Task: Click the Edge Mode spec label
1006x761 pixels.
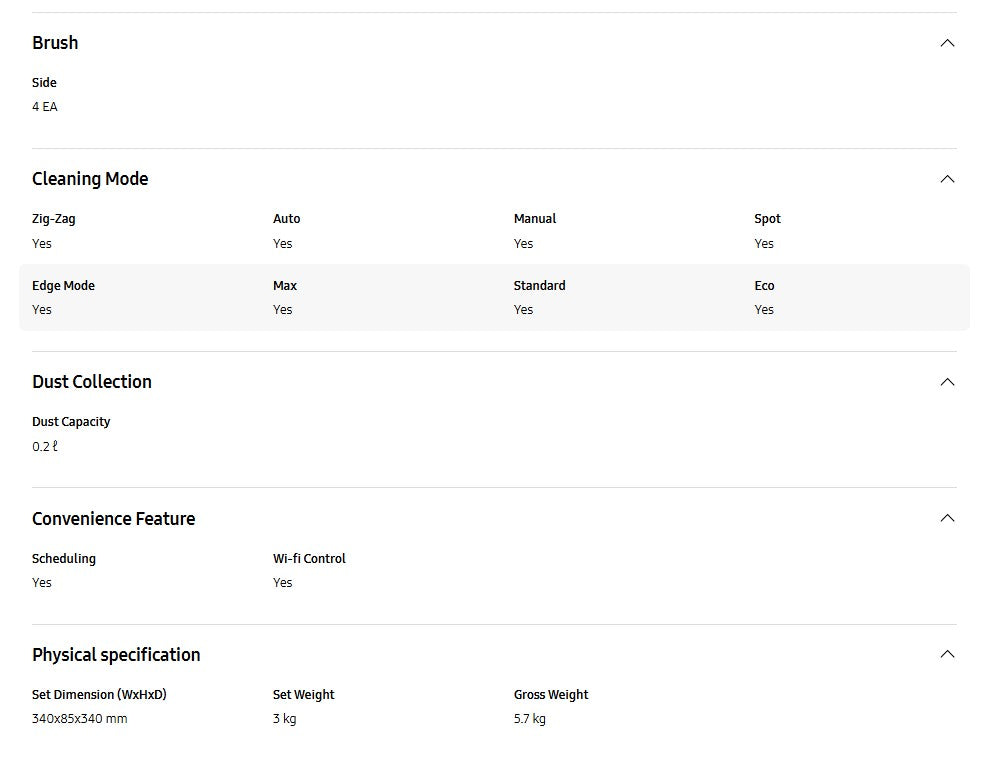Action: 63,286
